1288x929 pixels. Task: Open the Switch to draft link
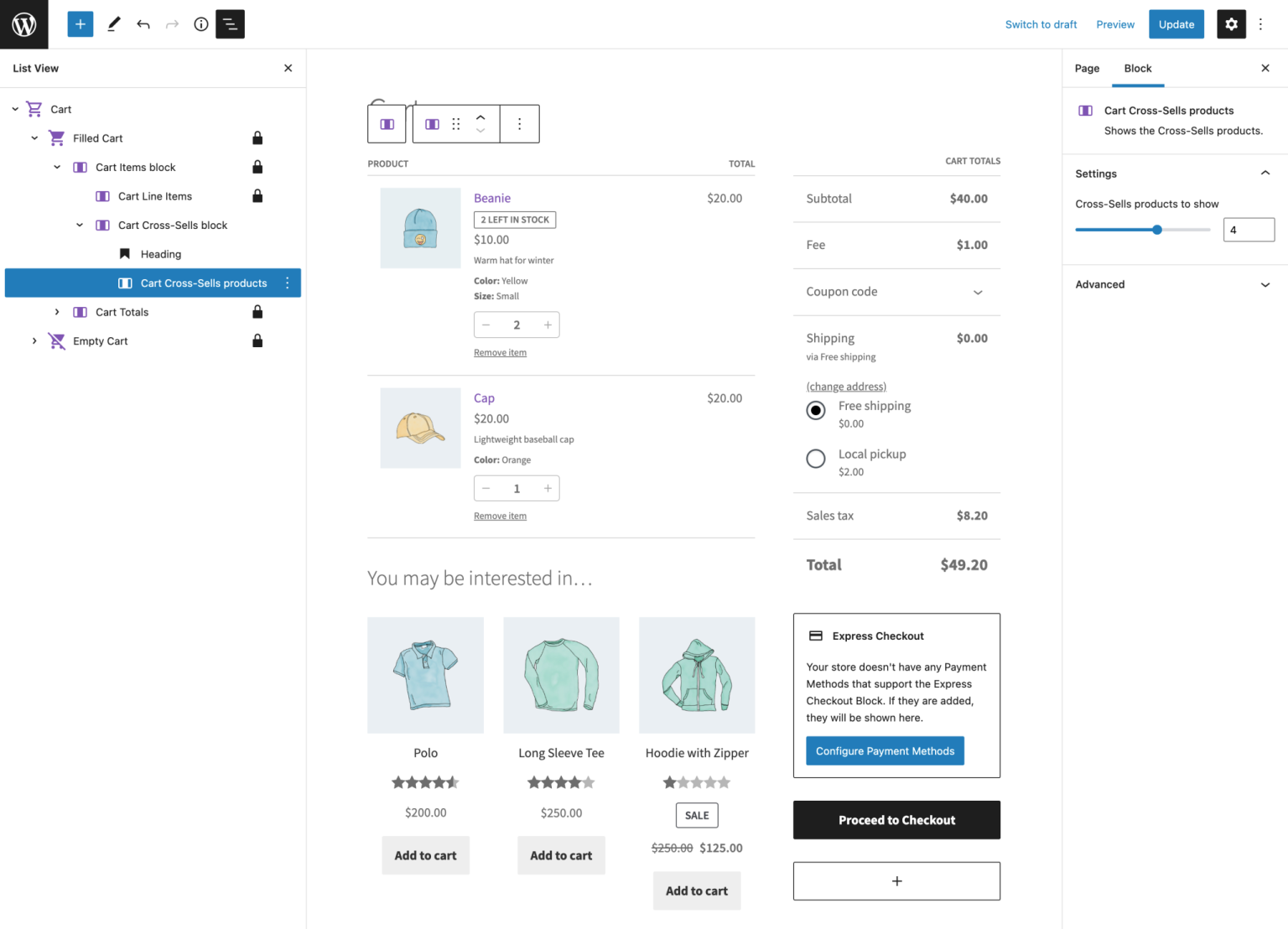click(x=1041, y=24)
